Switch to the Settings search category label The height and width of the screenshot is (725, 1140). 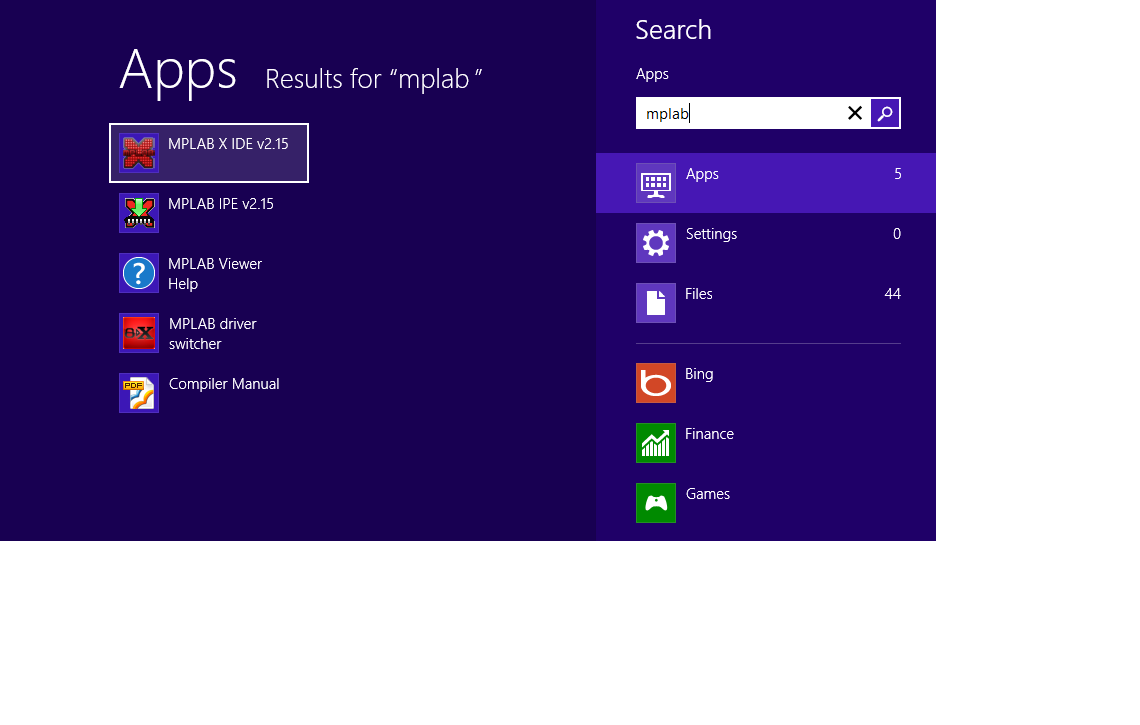pyautogui.click(x=711, y=234)
